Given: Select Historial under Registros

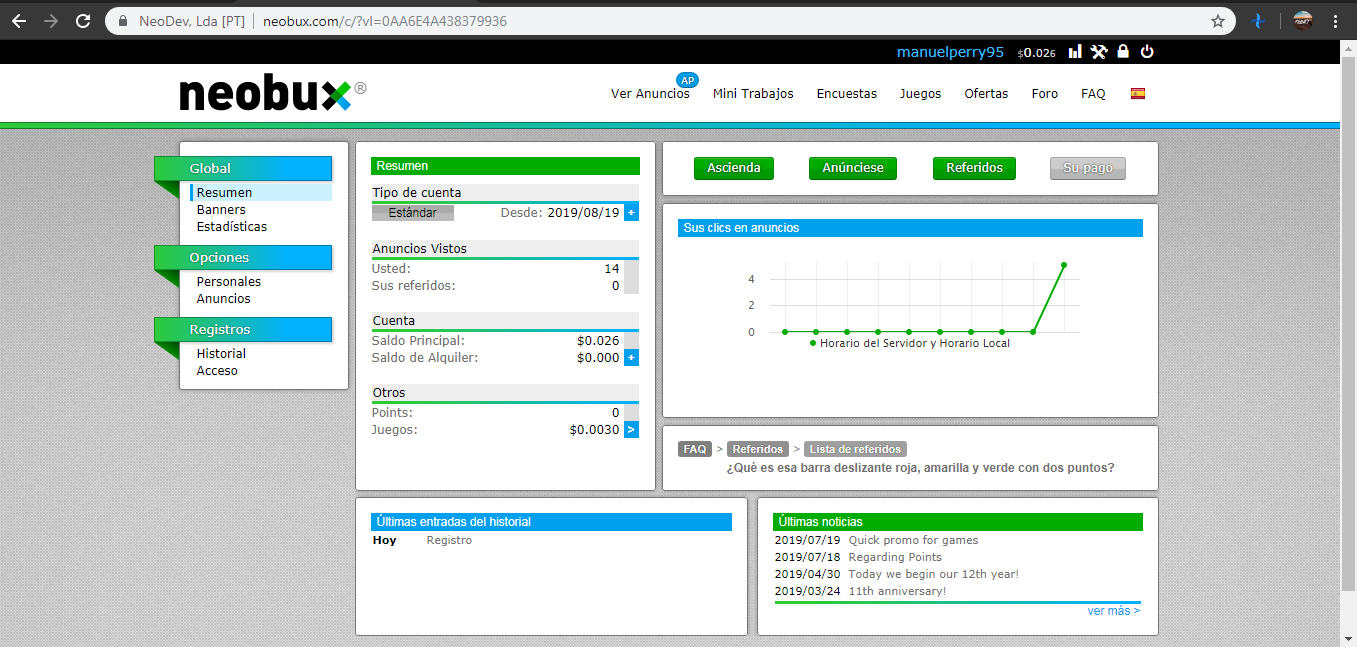Looking at the screenshot, I should pos(221,354).
